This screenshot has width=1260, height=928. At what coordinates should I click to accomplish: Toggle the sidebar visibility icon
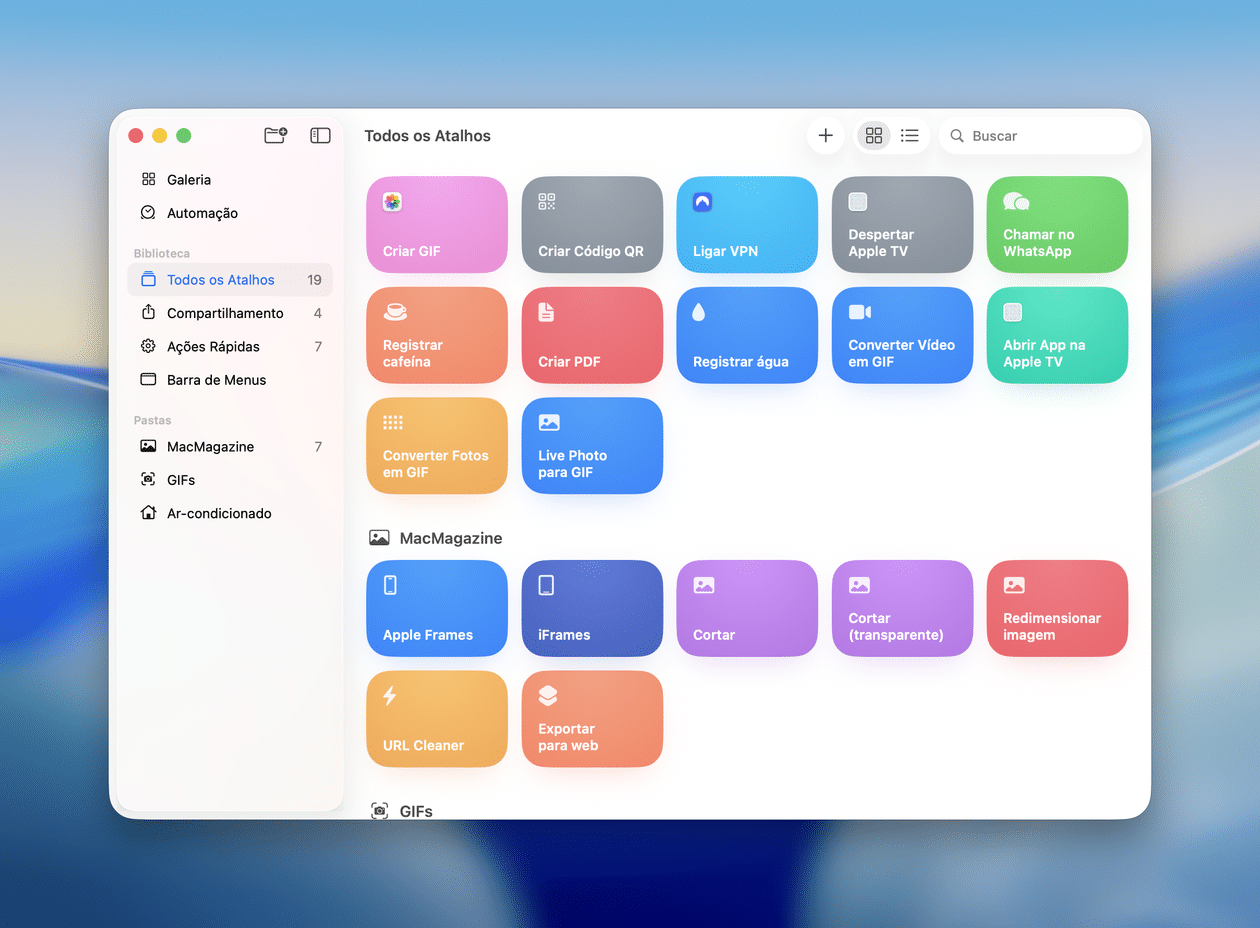(320, 135)
